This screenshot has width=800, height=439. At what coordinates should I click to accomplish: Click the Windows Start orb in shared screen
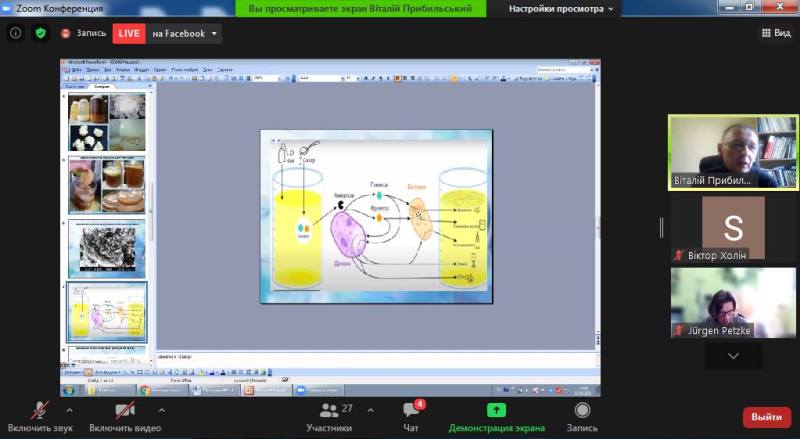click(69, 391)
